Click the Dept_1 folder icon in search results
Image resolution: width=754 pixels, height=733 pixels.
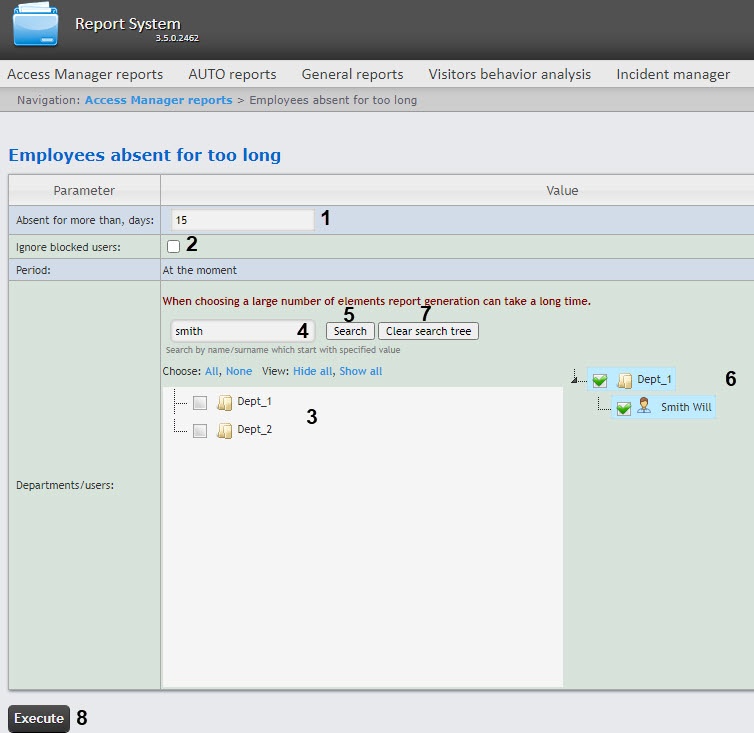625,380
